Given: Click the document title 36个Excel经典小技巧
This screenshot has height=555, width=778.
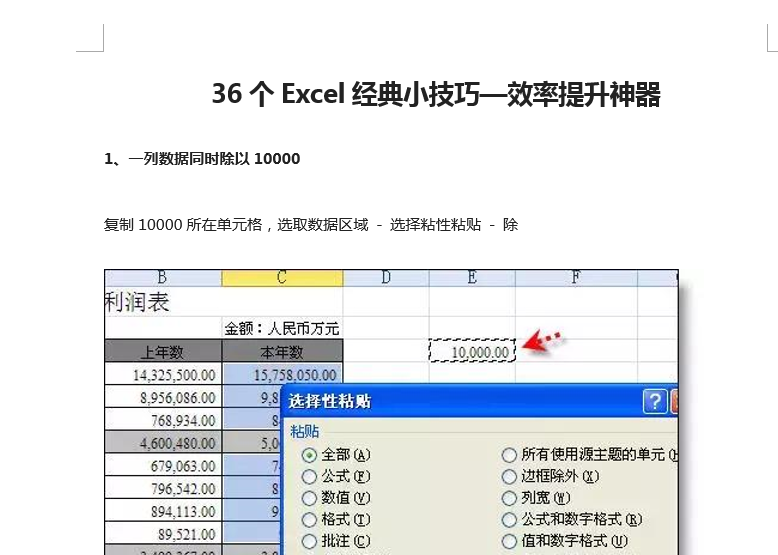Looking at the screenshot, I should pos(436,94).
